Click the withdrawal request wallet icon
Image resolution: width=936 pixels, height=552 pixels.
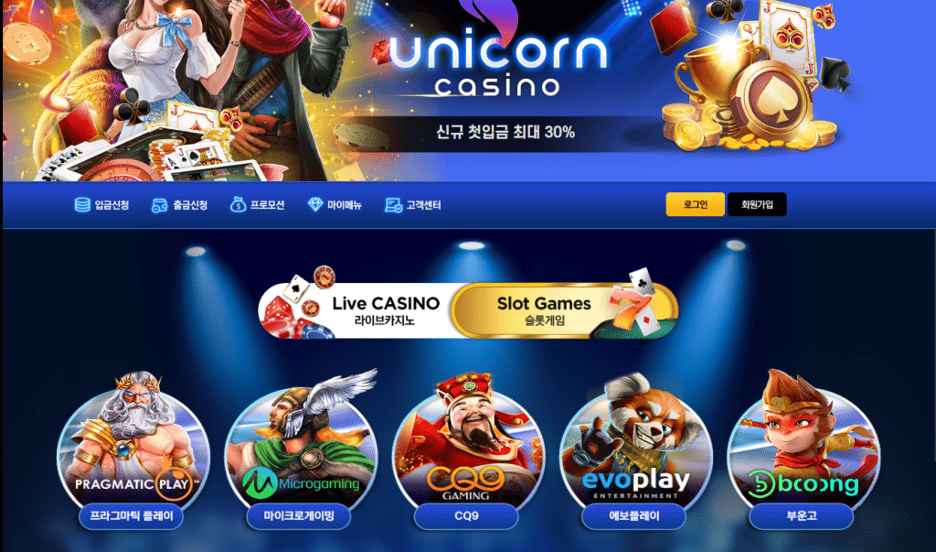[x=159, y=205]
